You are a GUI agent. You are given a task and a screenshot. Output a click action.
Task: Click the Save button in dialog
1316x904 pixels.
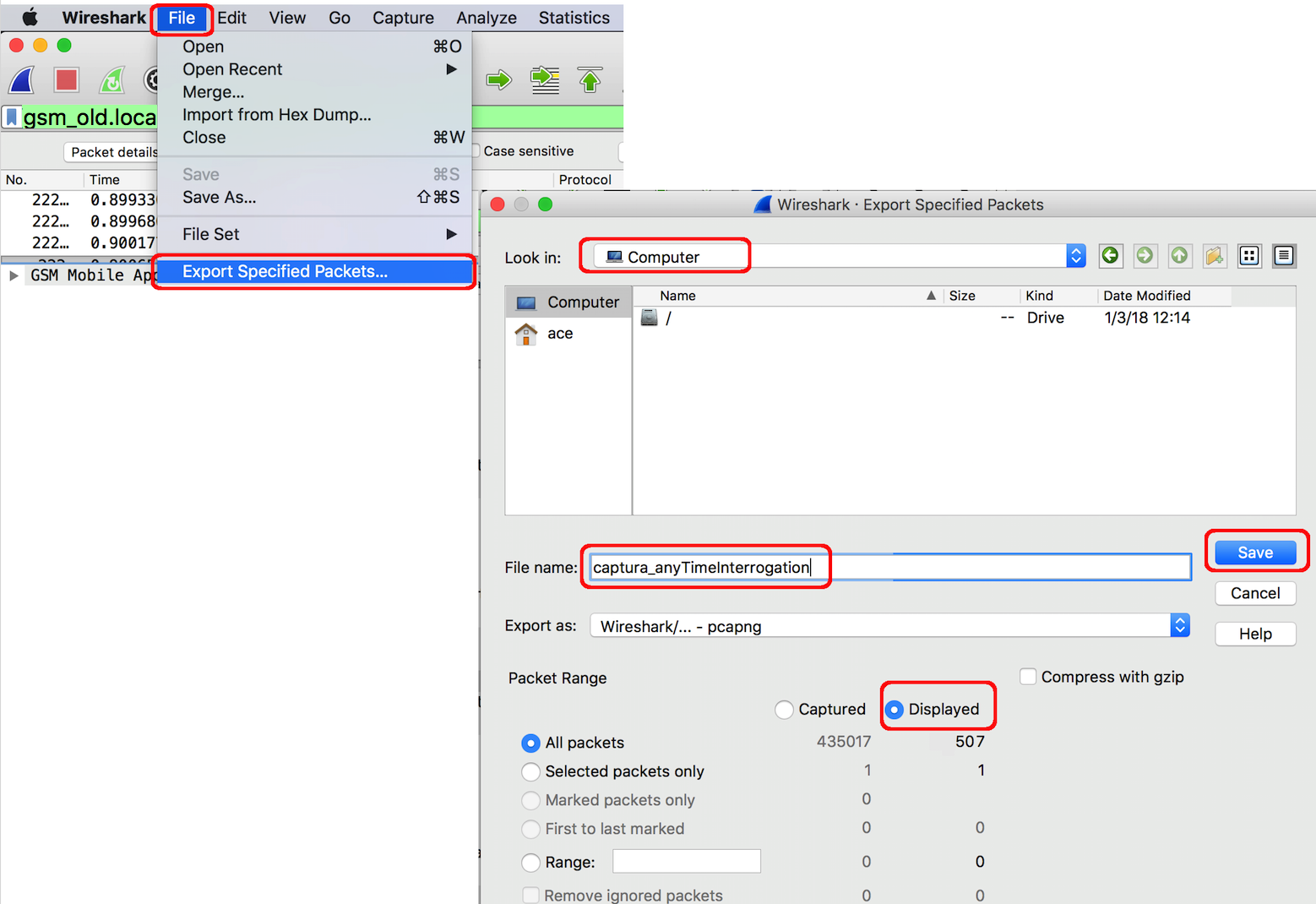tap(1255, 553)
